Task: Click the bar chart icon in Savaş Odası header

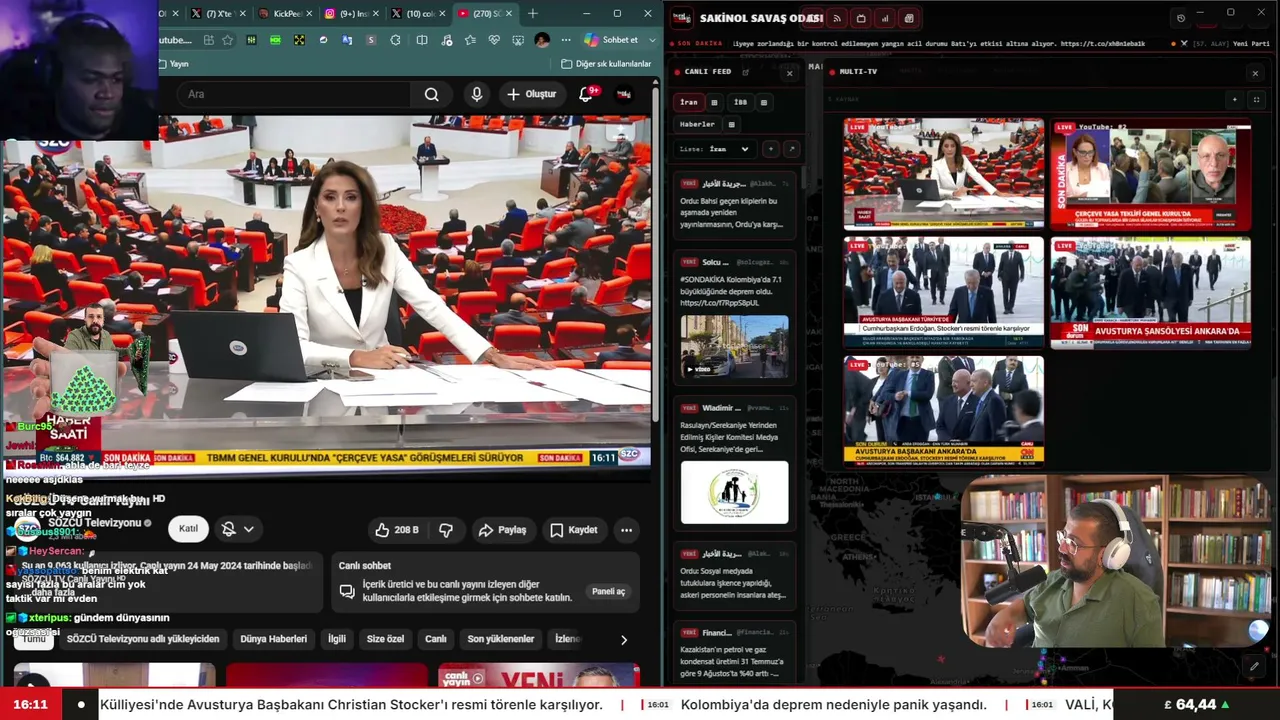Action: pos(885,18)
